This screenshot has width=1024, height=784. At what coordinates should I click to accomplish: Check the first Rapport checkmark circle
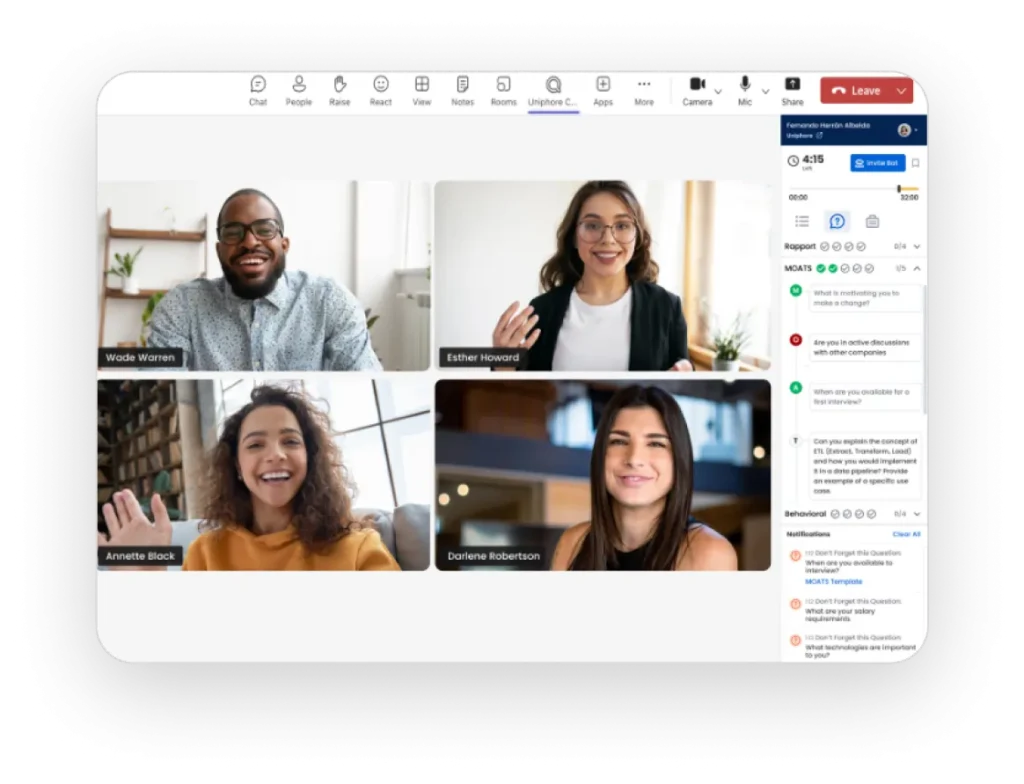[825, 246]
